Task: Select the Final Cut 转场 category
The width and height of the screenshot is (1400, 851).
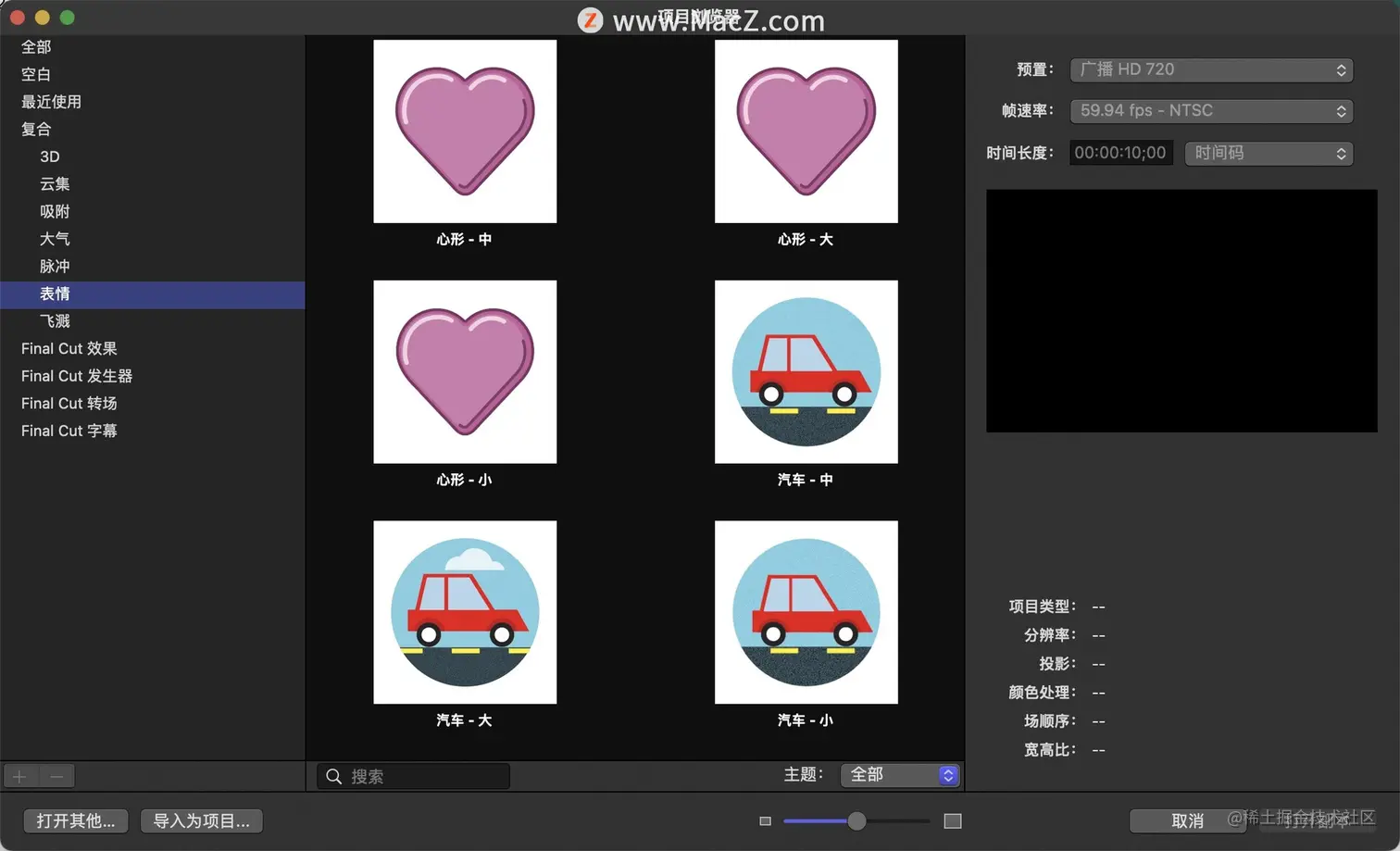Action: click(x=69, y=403)
